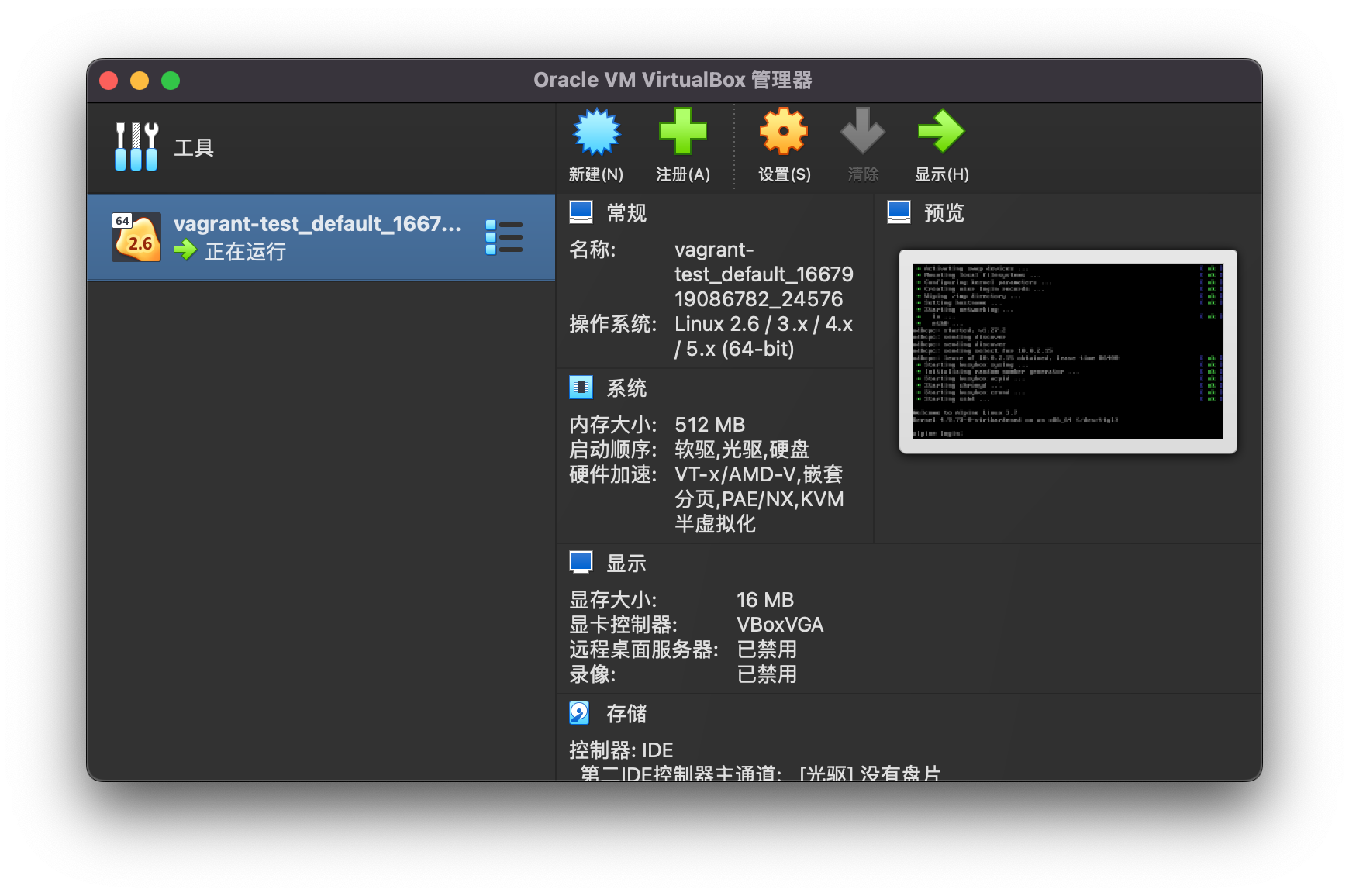
Task: Open the General section via 常规 heading
Action: click(626, 213)
